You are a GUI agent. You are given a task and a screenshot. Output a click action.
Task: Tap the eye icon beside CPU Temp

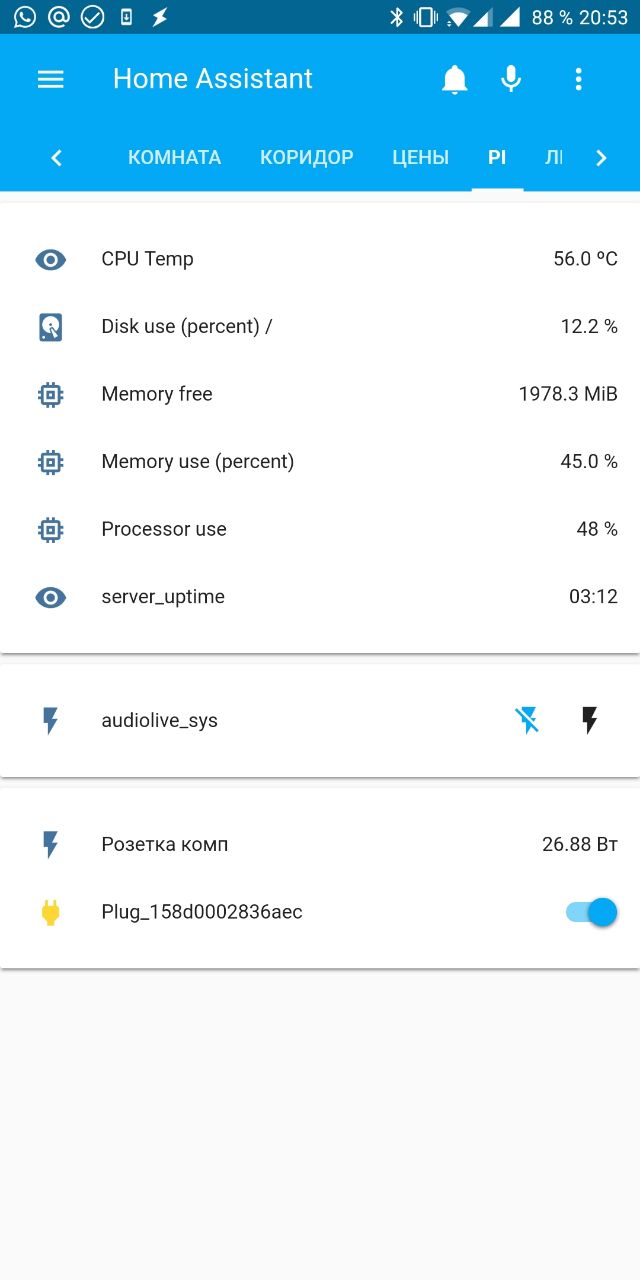coord(51,260)
